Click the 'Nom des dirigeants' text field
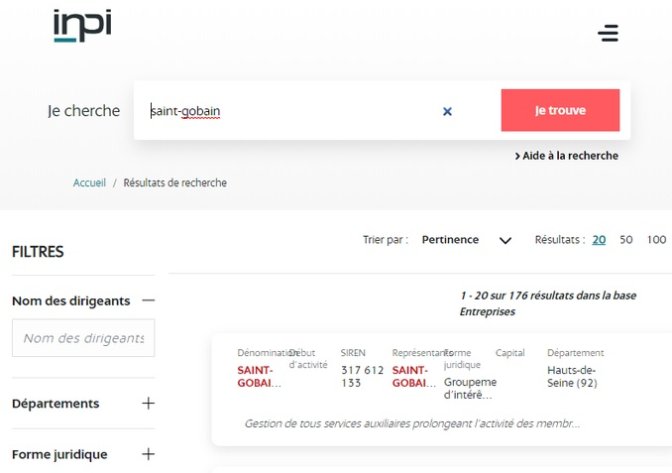Image resolution: width=672 pixels, height=473 pixels. pos(83,338)
